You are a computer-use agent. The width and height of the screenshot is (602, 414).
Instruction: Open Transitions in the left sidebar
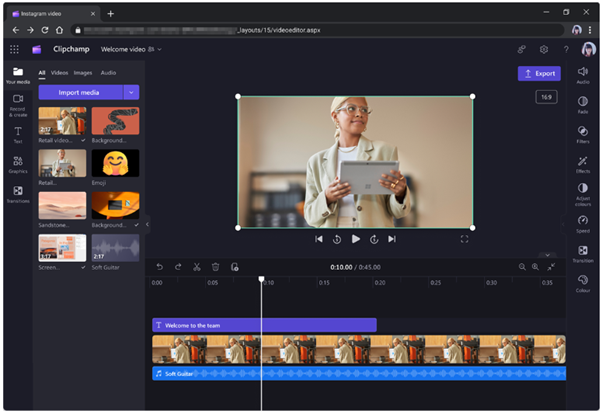tap(18, 194)
